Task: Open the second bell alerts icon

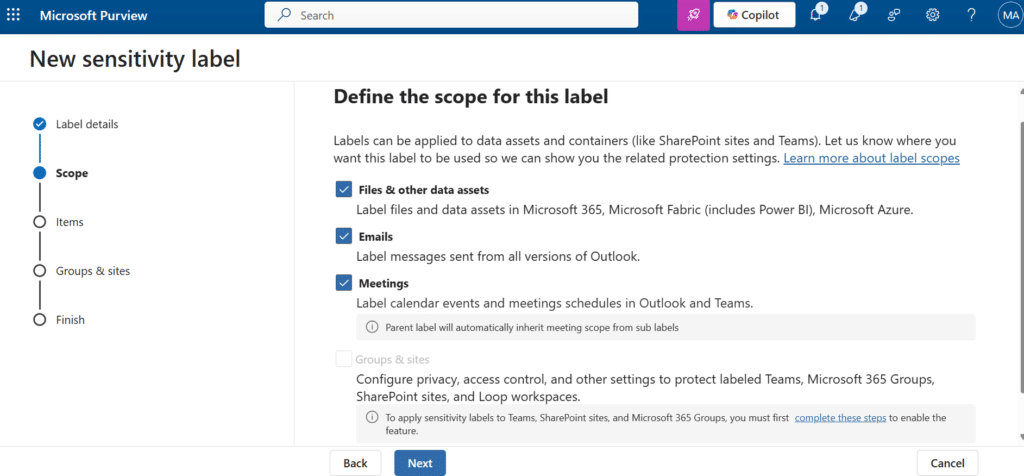Action: 857,15
